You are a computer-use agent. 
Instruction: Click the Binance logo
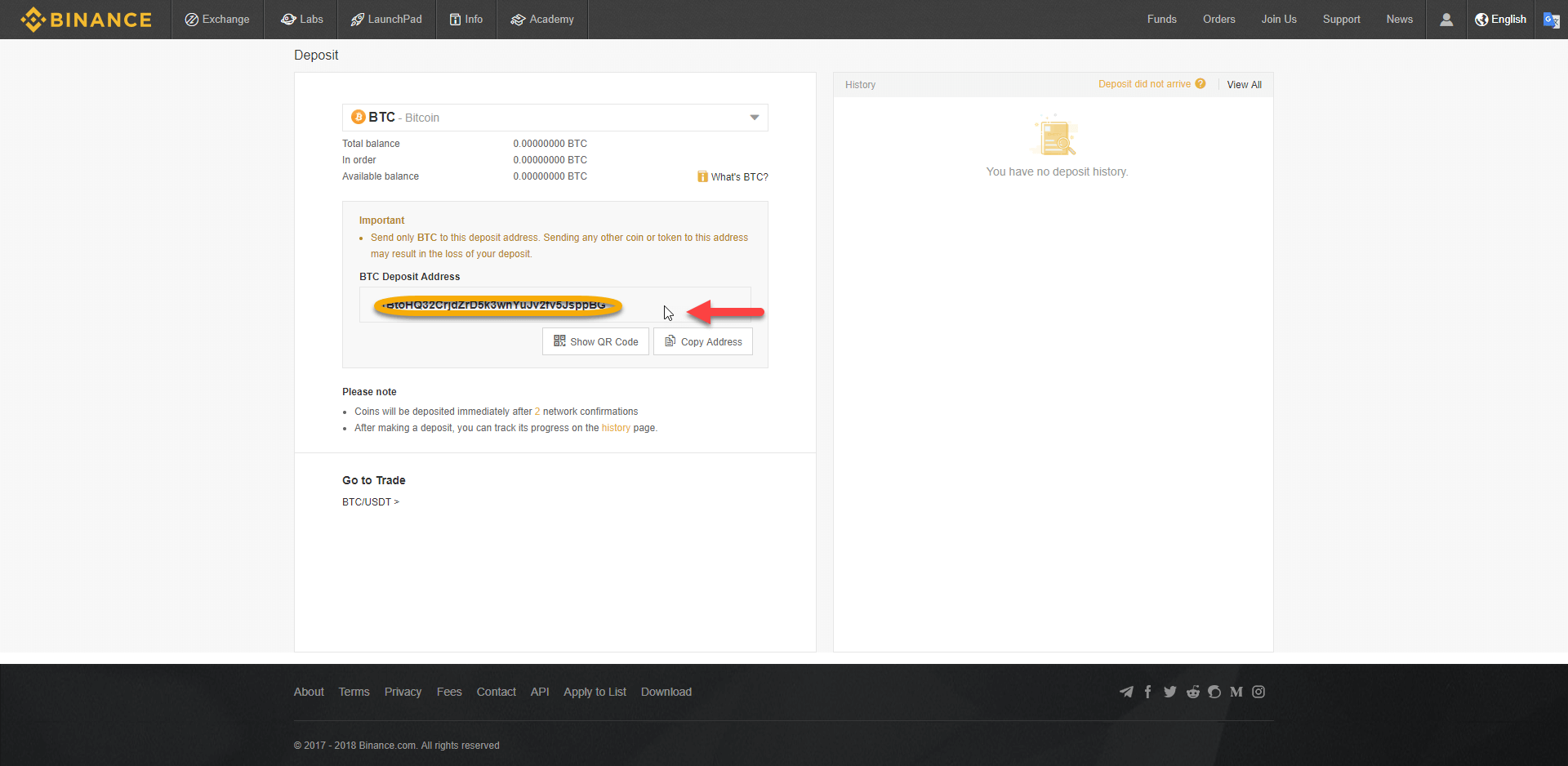[x=86, y=20]
